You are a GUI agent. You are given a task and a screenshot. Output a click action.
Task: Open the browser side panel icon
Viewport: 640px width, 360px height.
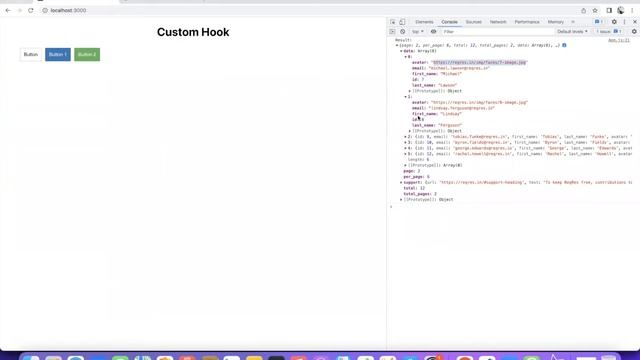point(609,10)
